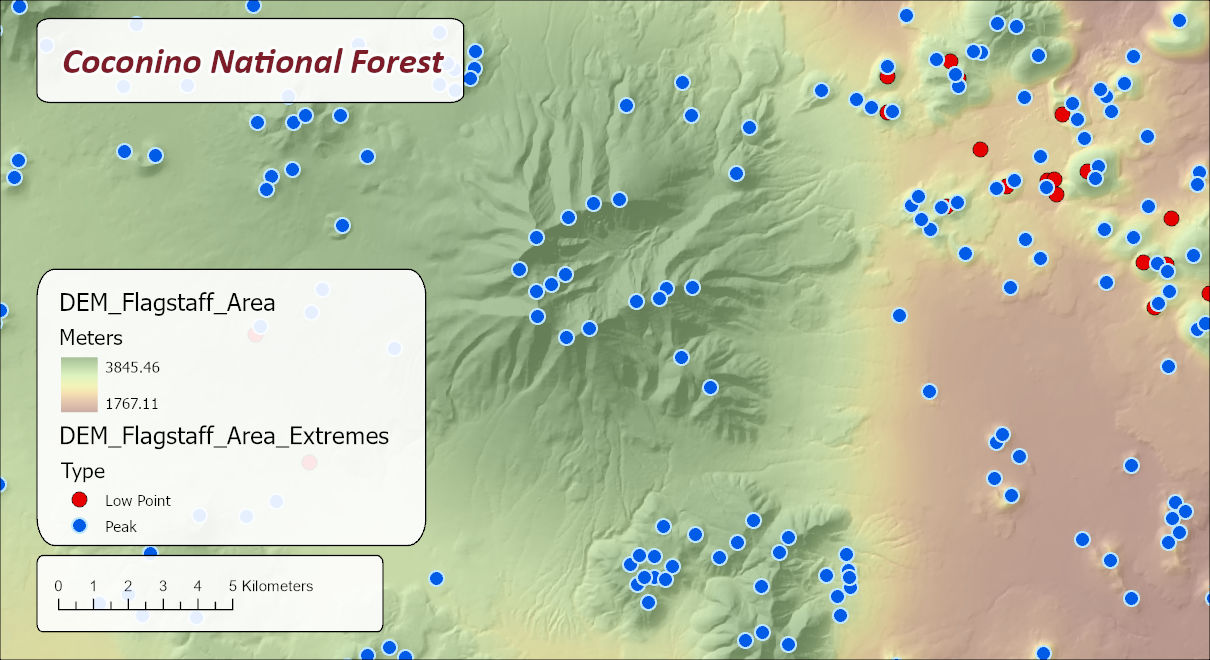
Task: Select the DEM_Flagstaff_Area legend heading
Action: [167, 301]
